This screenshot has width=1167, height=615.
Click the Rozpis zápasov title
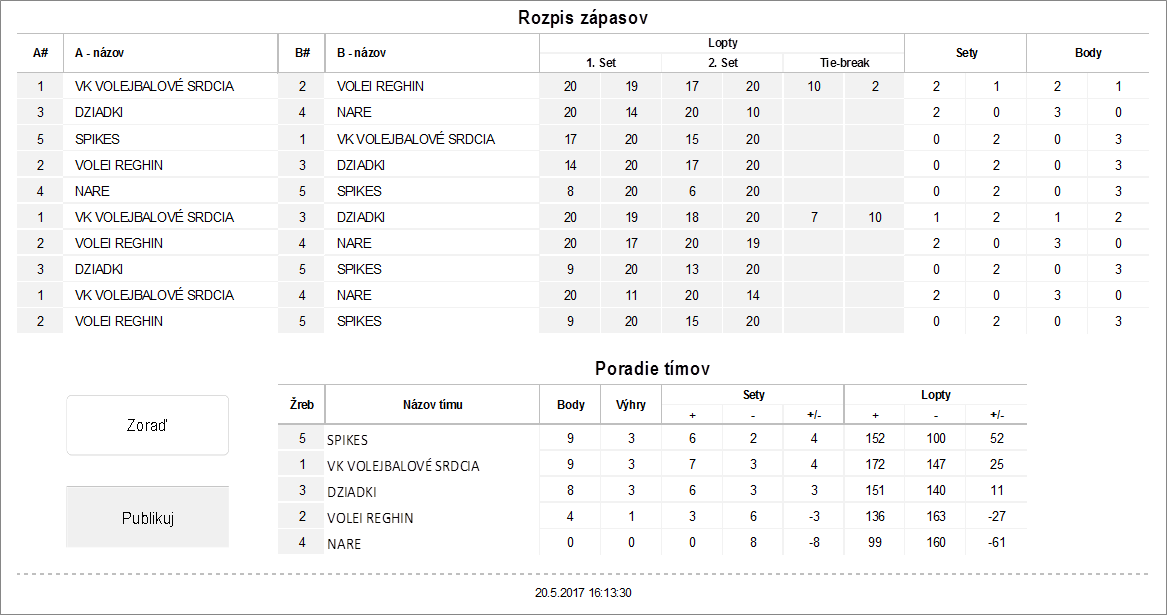point(583,18)
